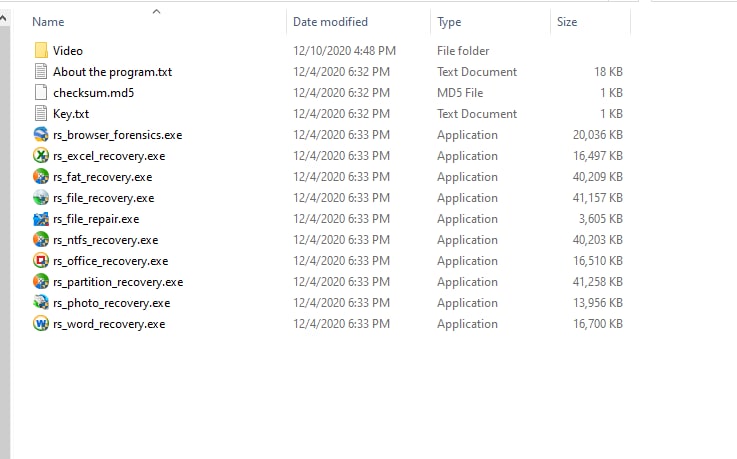Click Application type in rs_file_repair.exe row
This screenshot has height=459, width=737.
point(467,219)
